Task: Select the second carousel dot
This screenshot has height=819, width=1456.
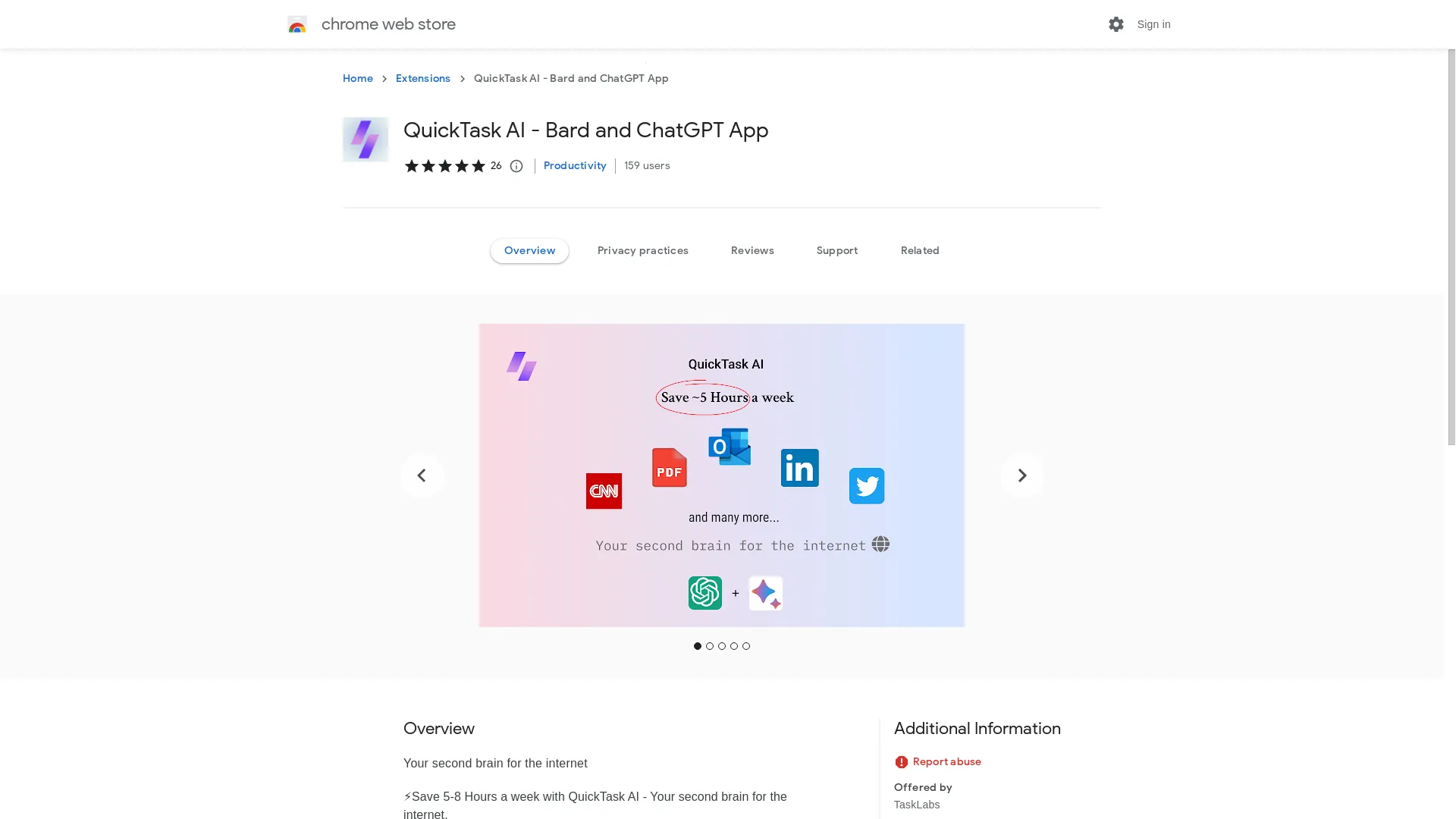Action: click(710, 646)
